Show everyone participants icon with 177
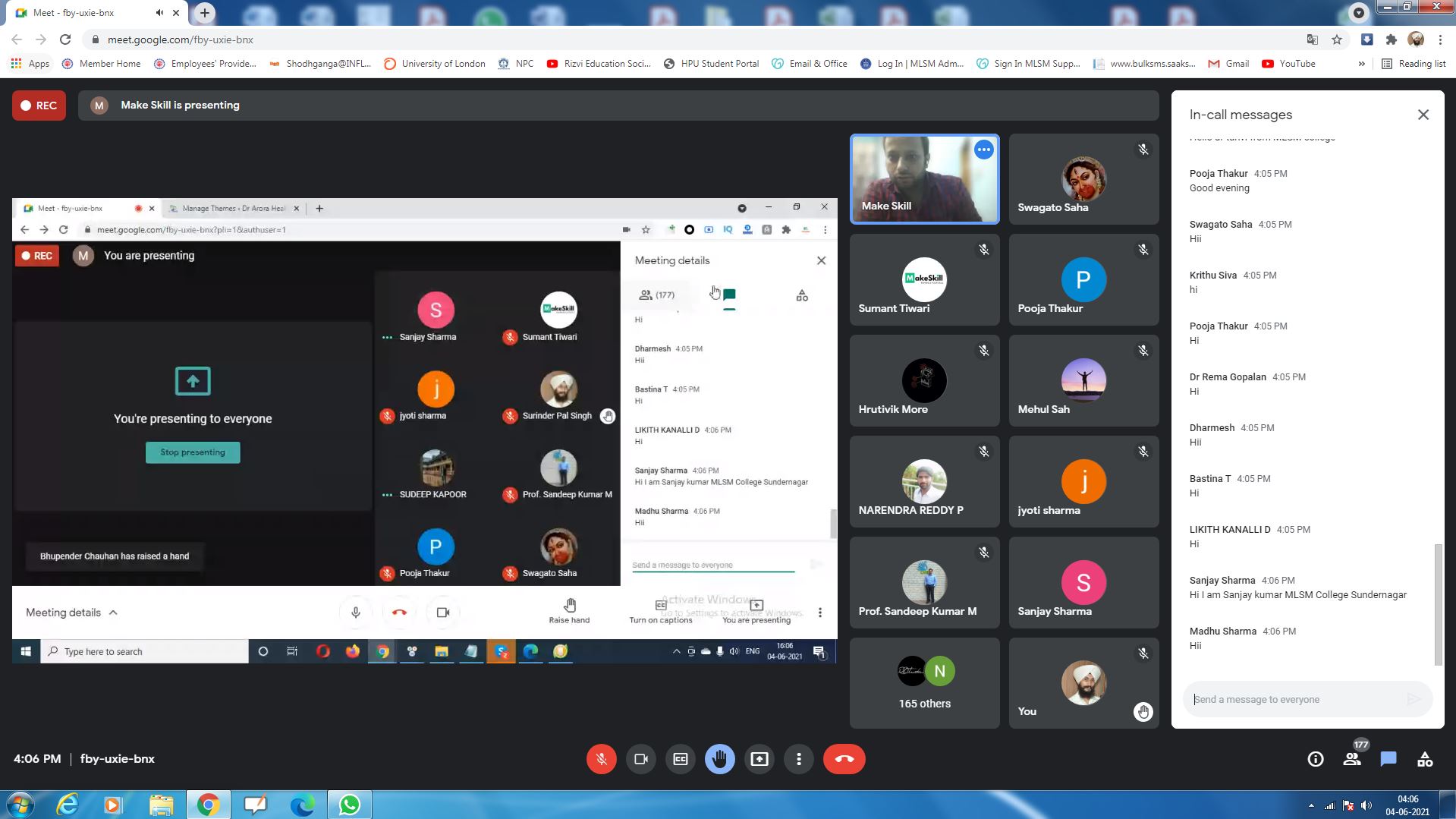The width and height of the screenshot is (1456, 819). tap(1353, 759)
